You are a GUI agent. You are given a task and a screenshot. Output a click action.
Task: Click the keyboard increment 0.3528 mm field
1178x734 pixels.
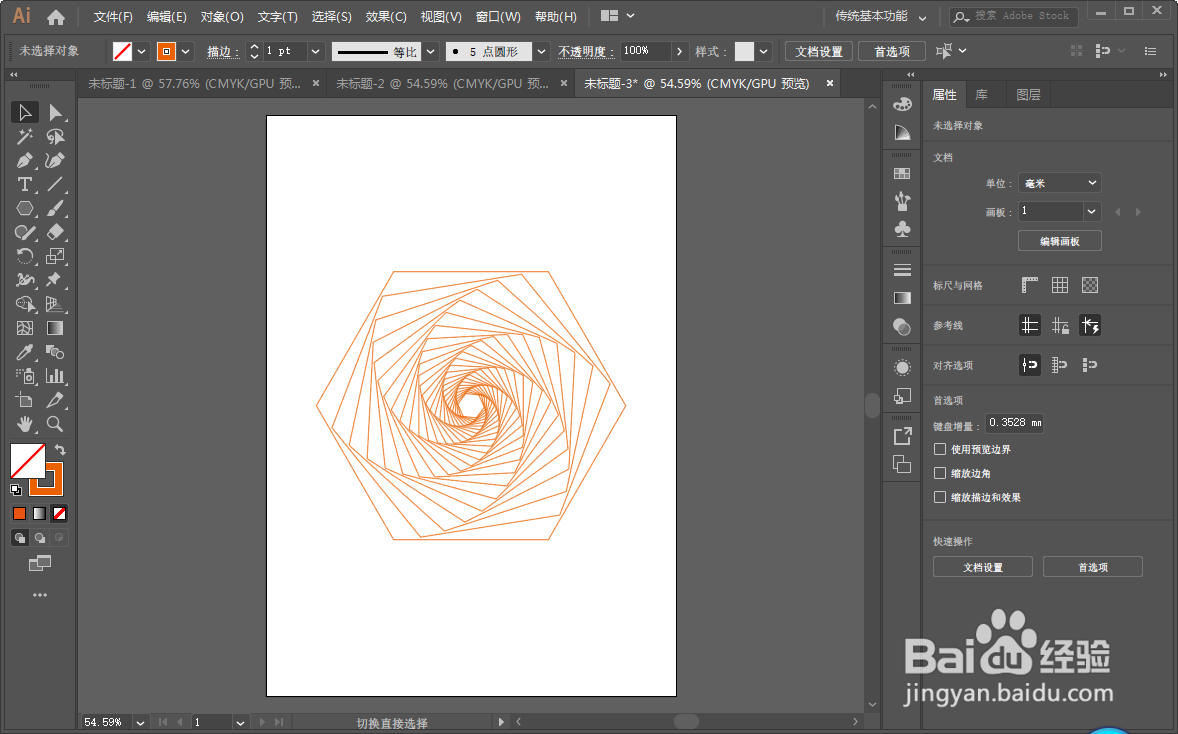click(x=1014, y=423)
